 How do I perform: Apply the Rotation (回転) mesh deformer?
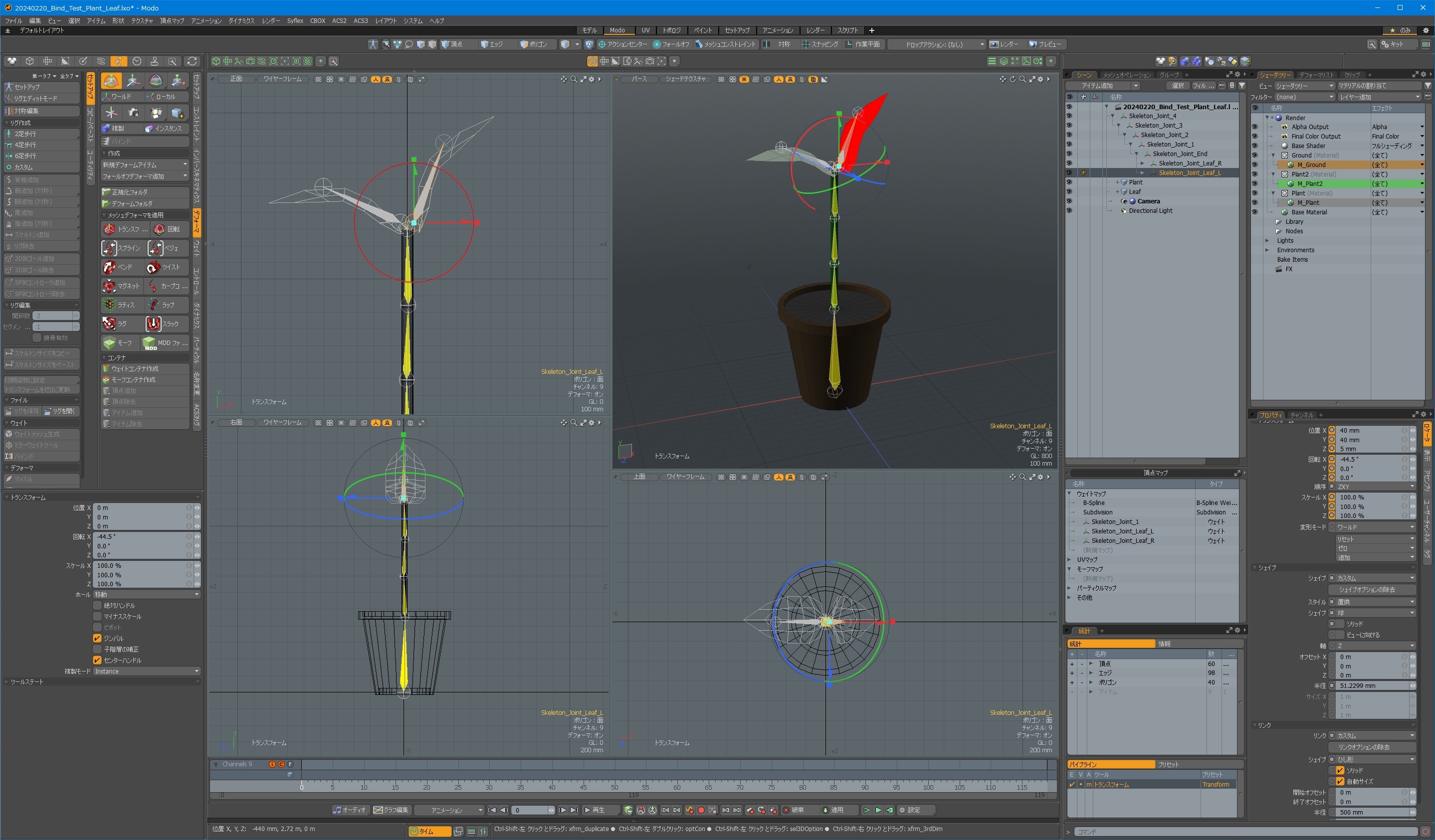tap(170, 229)
